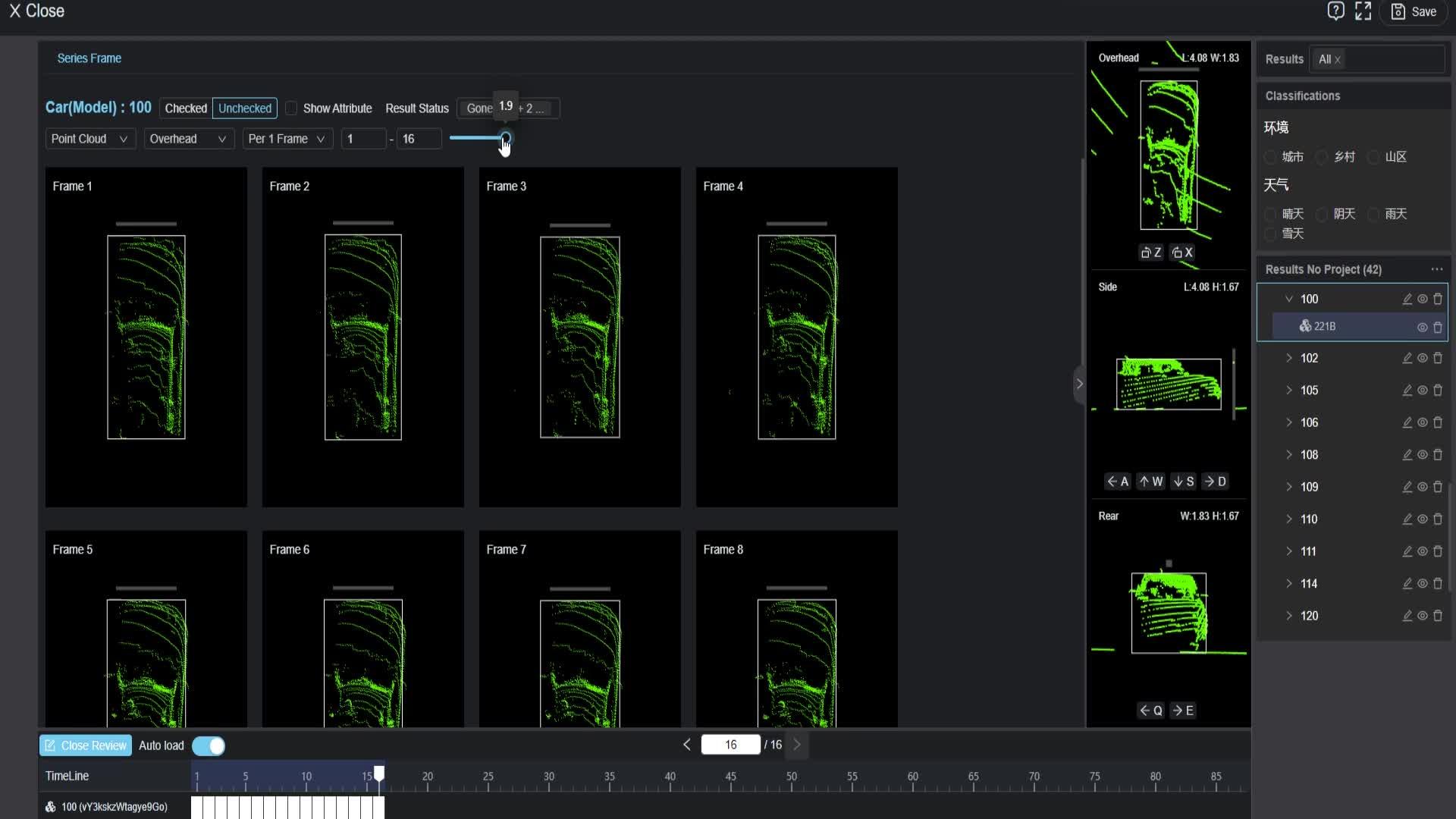Enable the Show Attribute checkbox
Viewport: 1456px width, 819px height.
(291, 108)
